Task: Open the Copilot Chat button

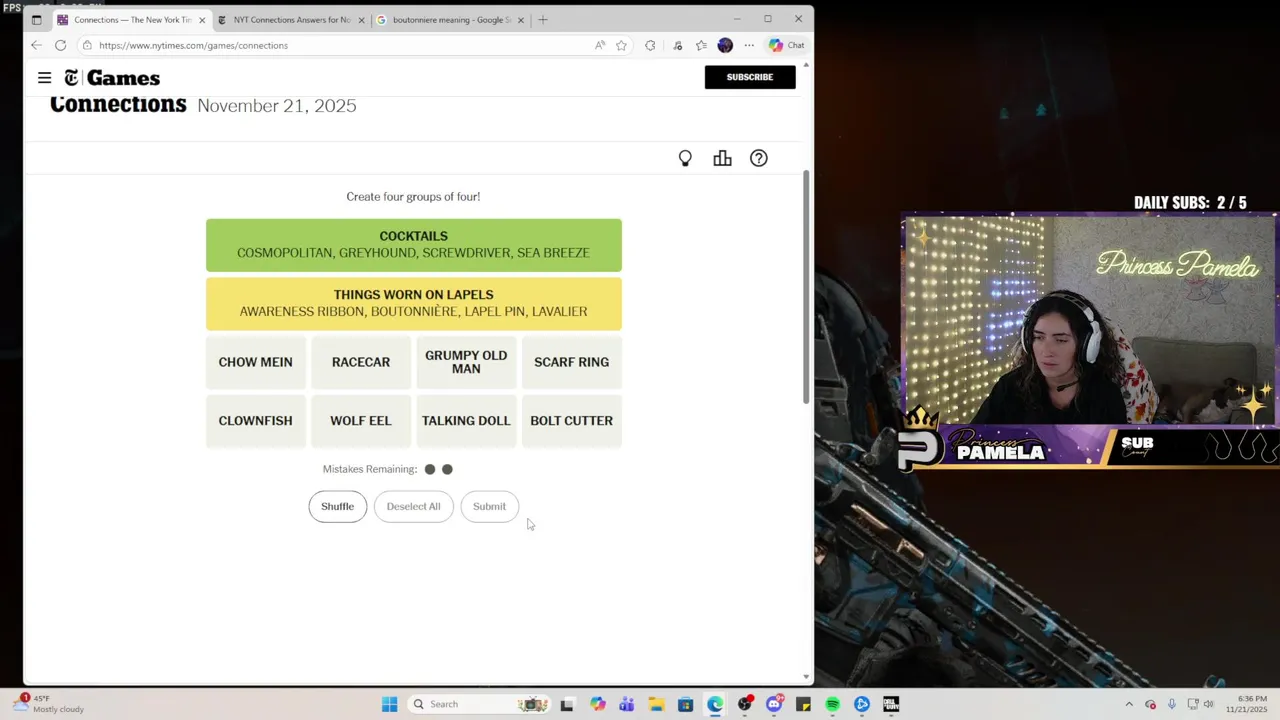Action: [786, 45]
